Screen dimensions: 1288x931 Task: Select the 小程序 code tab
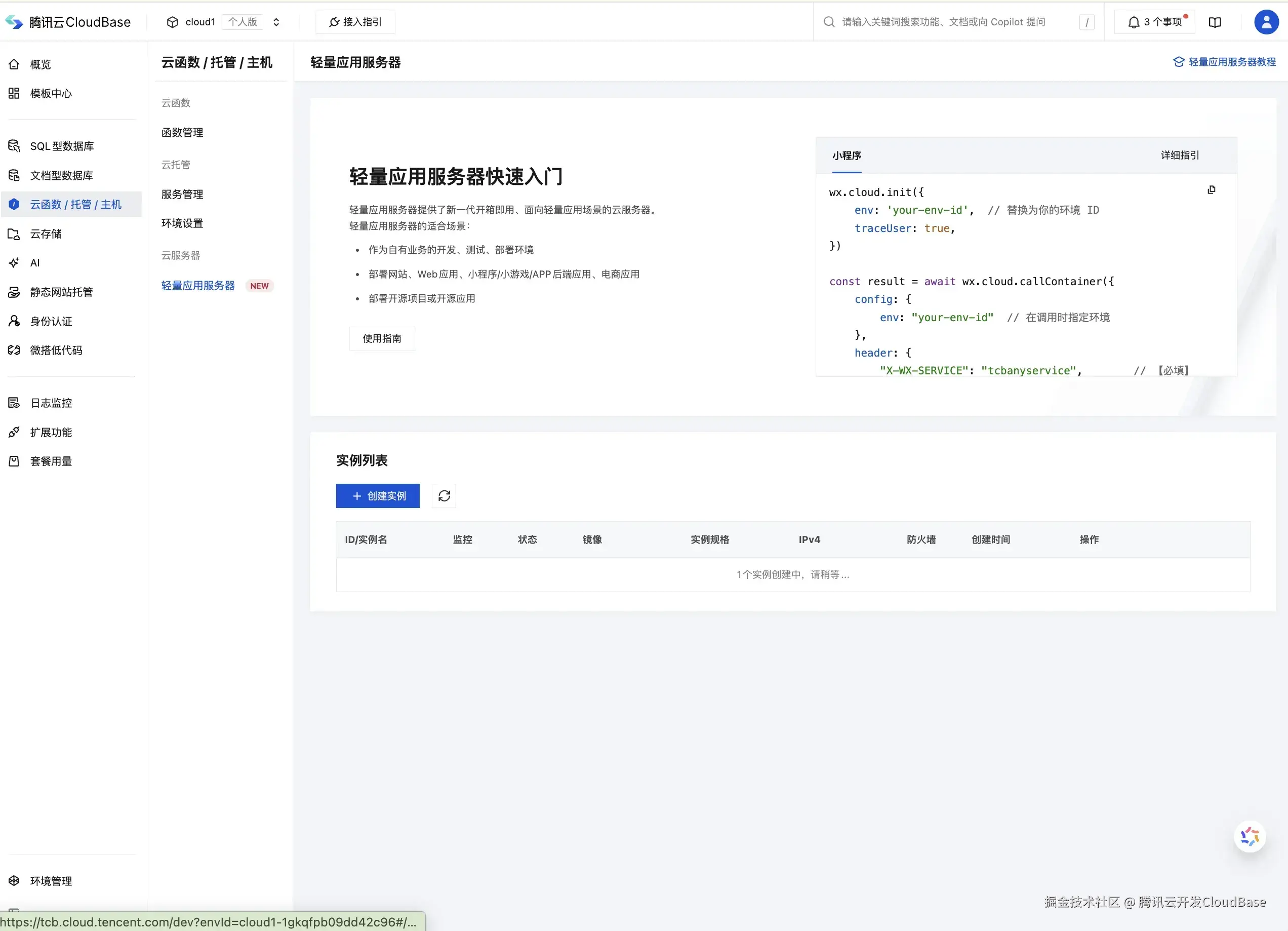846,155
